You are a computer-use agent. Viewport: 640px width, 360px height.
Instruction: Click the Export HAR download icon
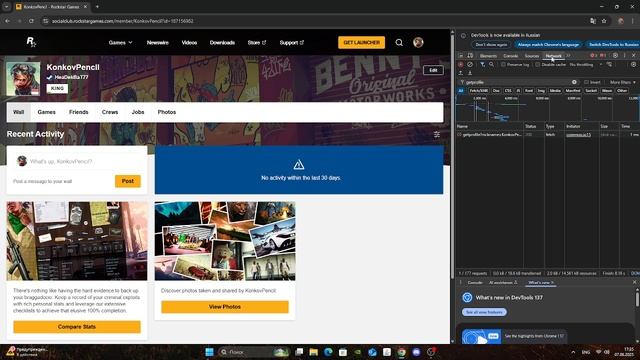(x=470, y=73)
